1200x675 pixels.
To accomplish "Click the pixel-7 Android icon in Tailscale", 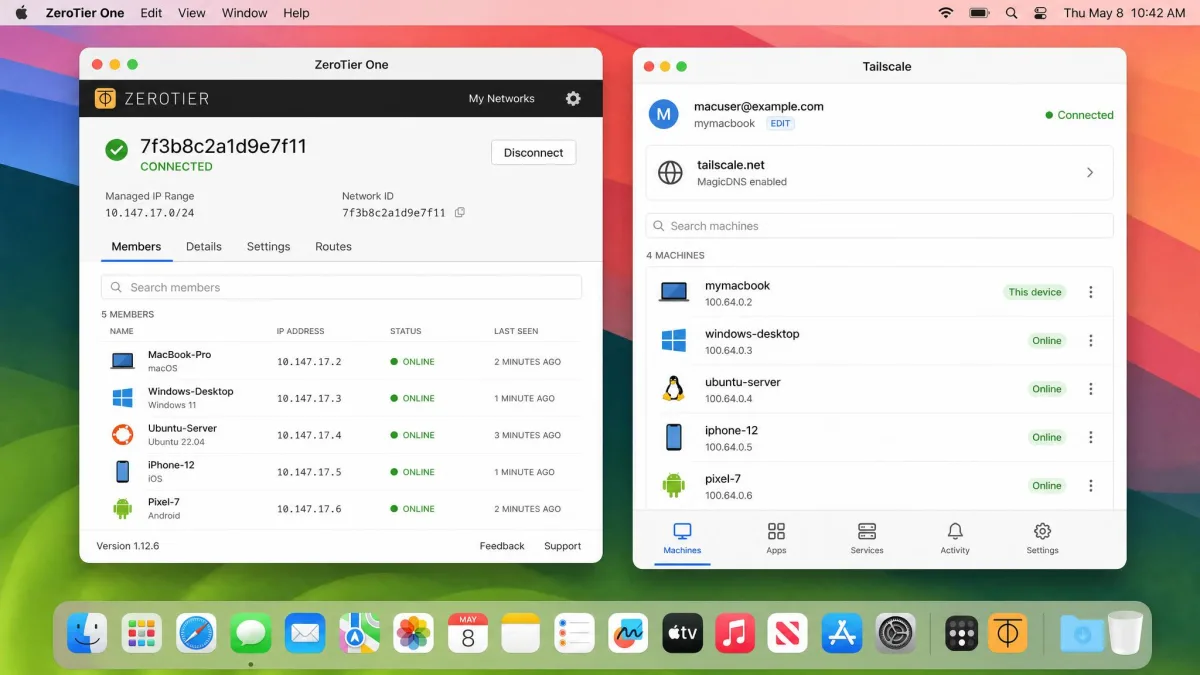I will (x=674, y=486).
